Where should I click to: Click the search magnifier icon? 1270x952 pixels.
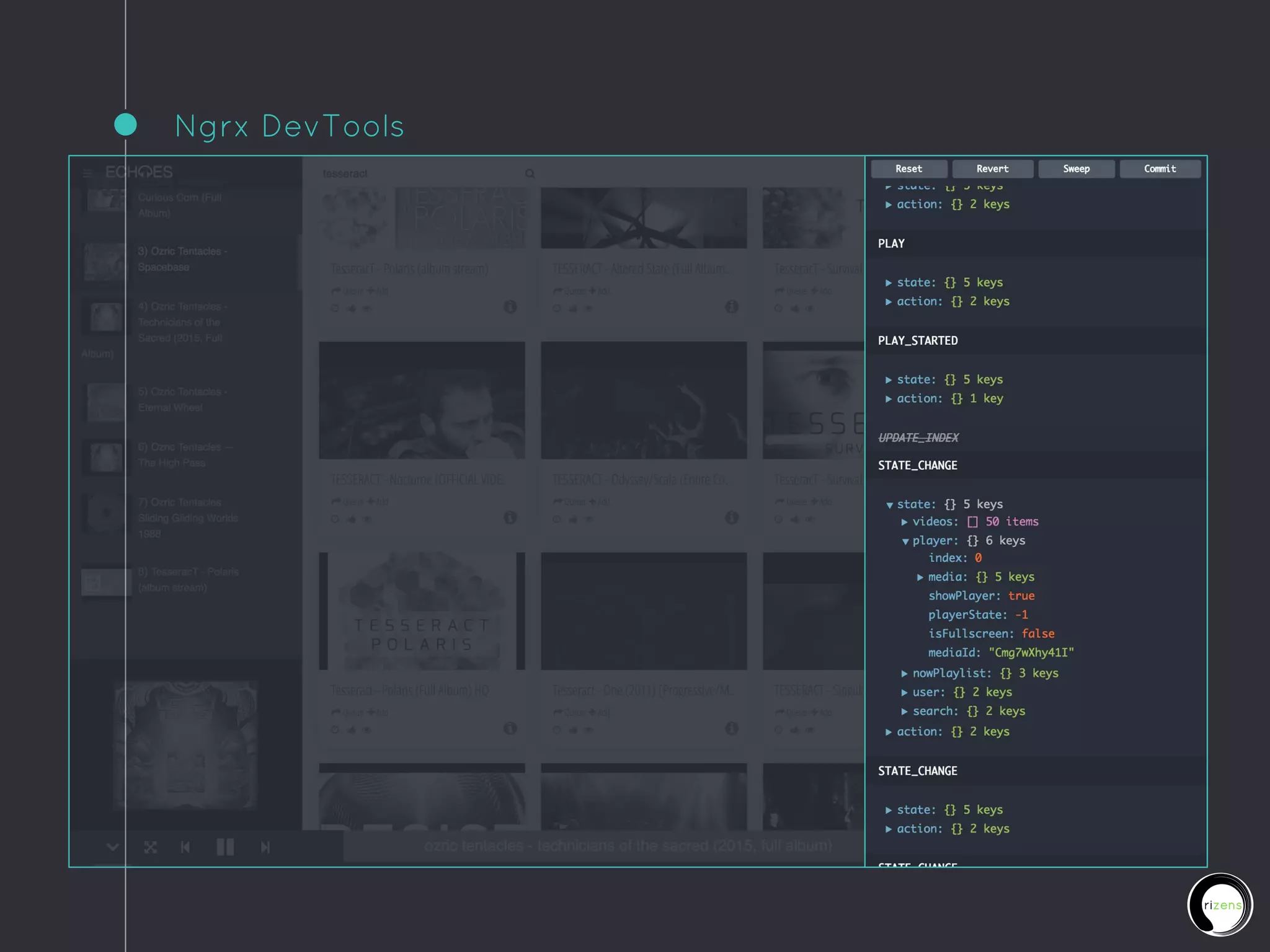coord(530,174)
